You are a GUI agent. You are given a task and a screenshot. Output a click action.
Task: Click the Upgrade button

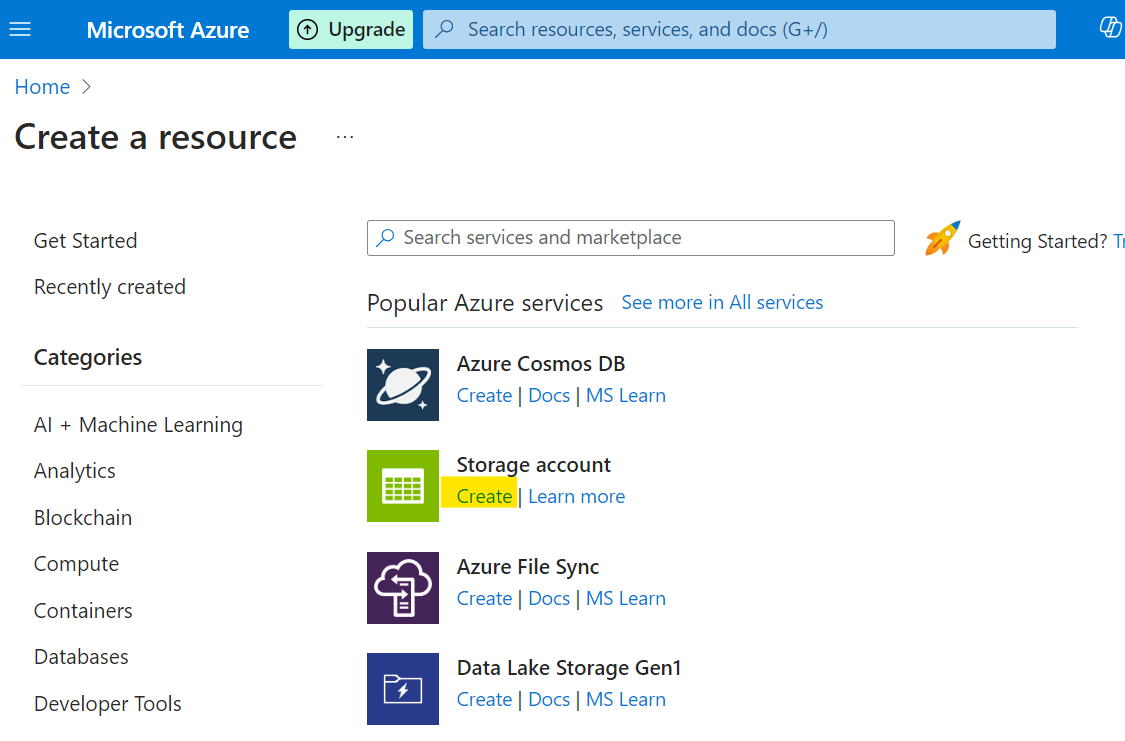pos(351,29)
